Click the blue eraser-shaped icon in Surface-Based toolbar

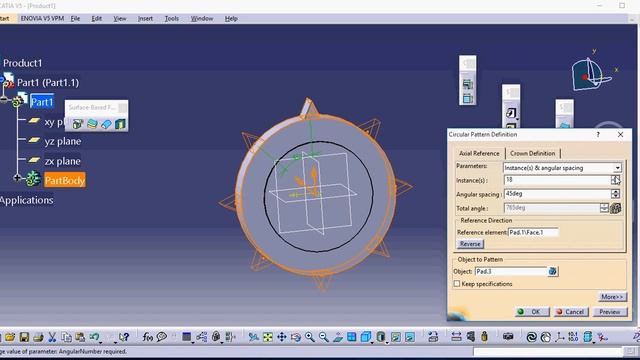tap(106, 124)
